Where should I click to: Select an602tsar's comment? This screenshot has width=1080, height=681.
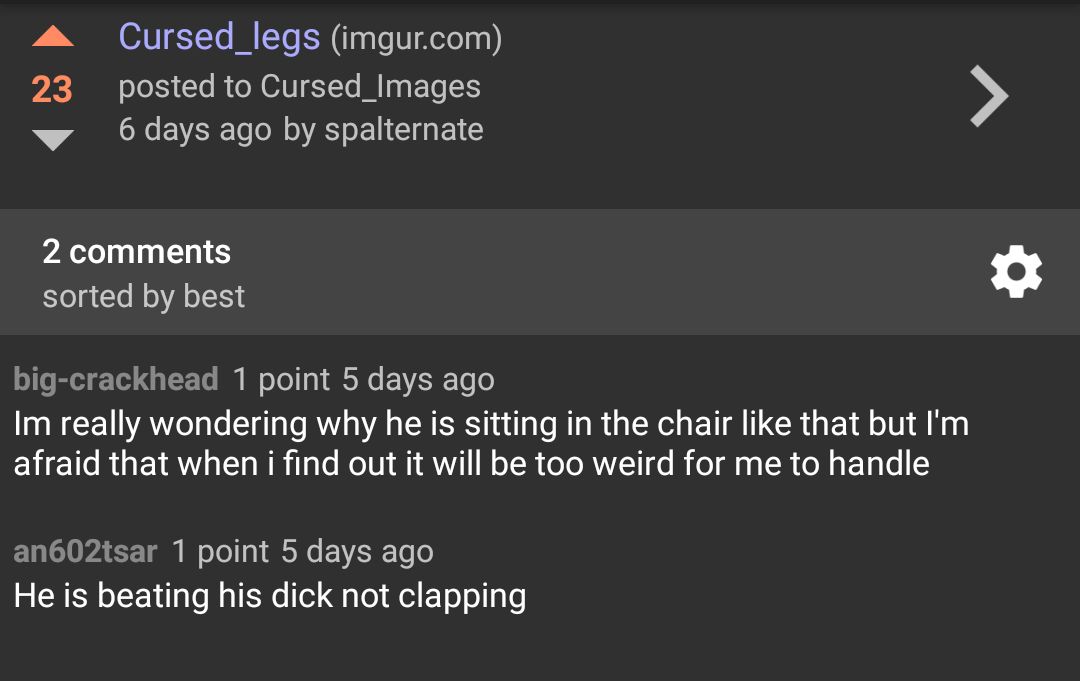pos(269,595)
